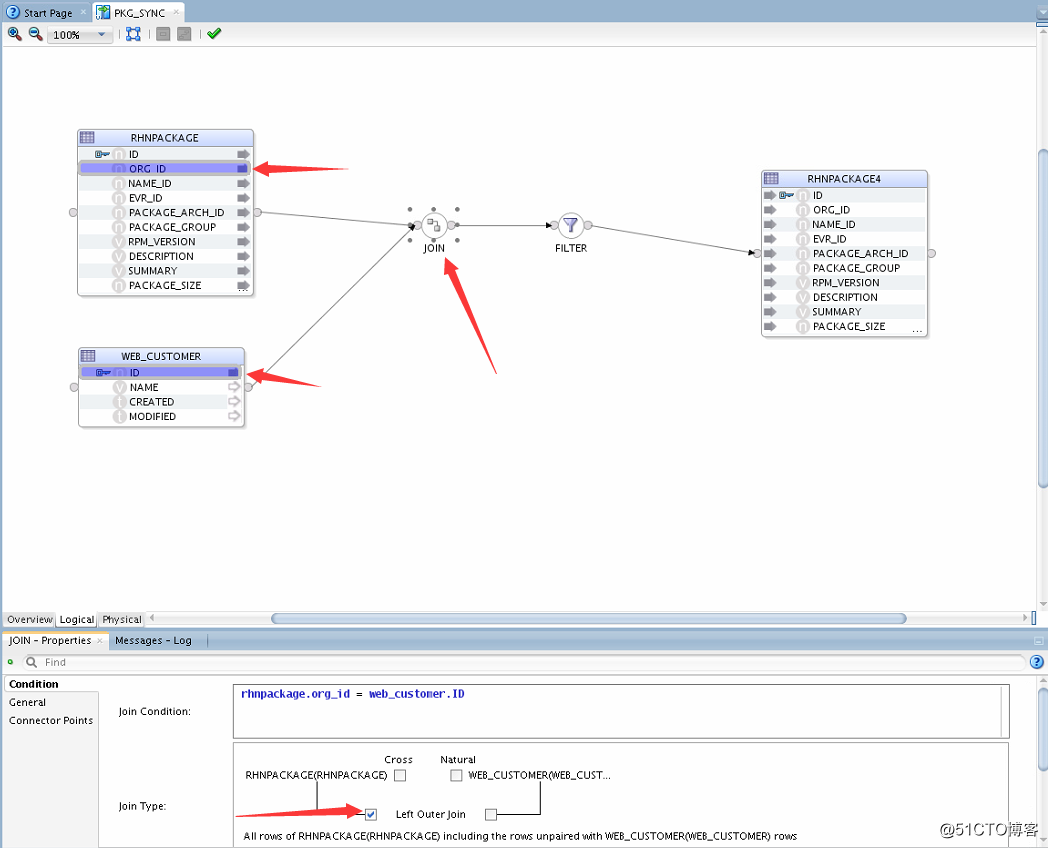This screenshot has height=848, width=1048.
Task: Expand more RHNPACKAGE columns via ellipsis
Action: click(x=243, y=290)
